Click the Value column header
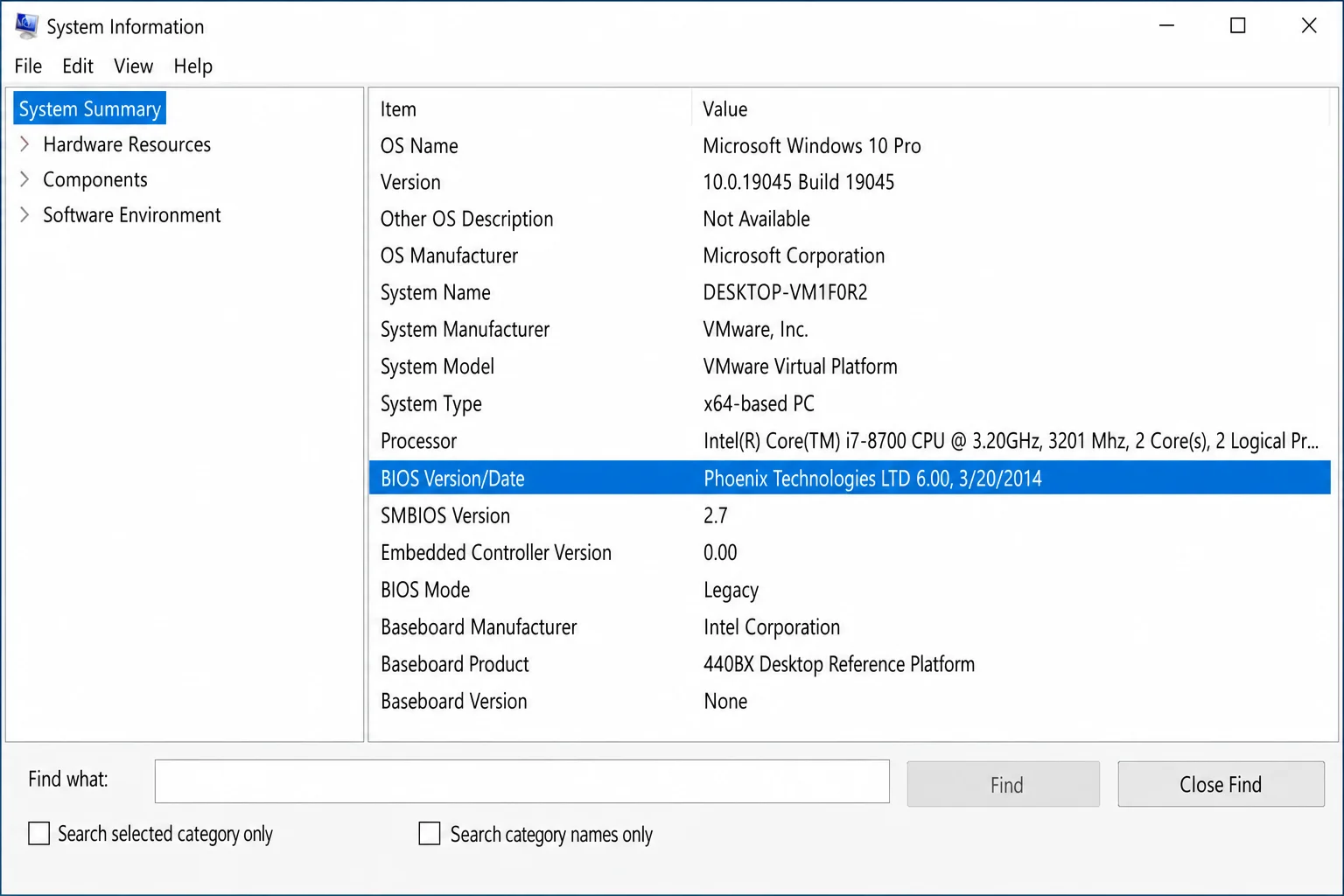The height and width of the screenshot is (896, 1344). click(1011, 109)
